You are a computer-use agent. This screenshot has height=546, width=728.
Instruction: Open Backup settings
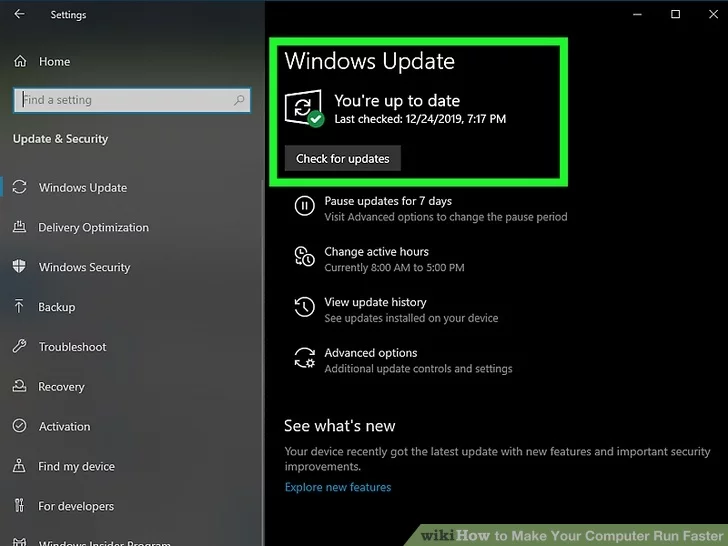tap(57, 307)
